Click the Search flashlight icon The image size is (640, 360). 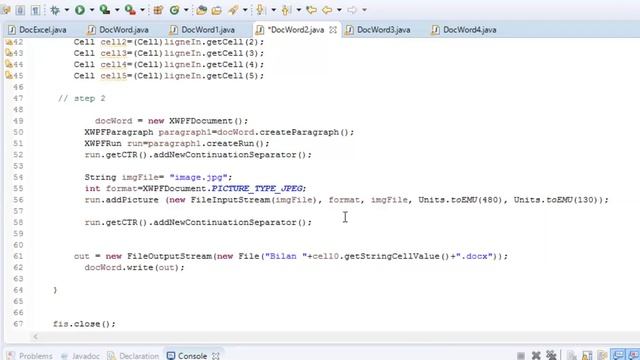(233, 10)
